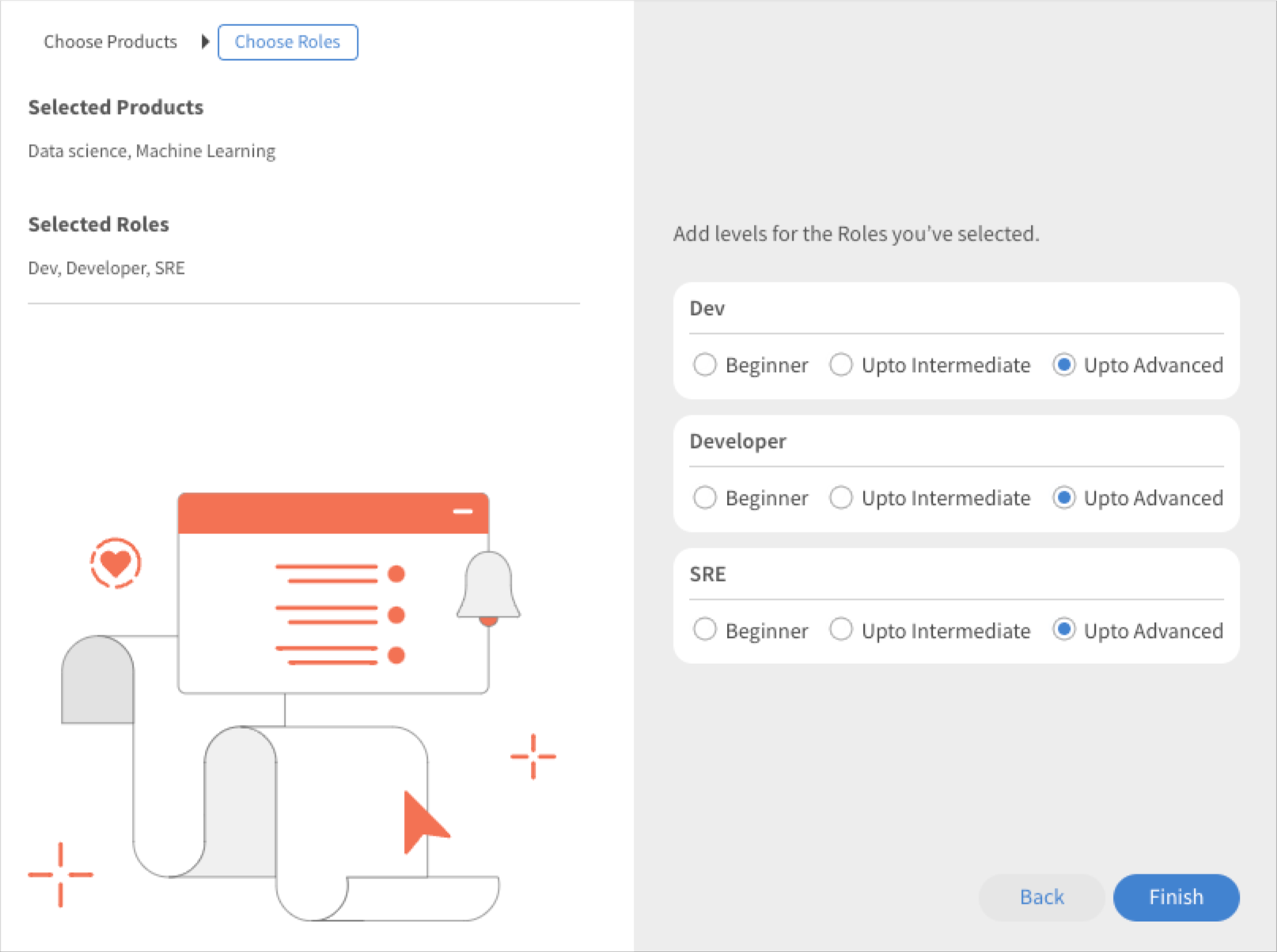The height and width of the screenshot is (952, 1277).
Task: Go back with the Back button
Action: click(x=1041, y=897)
